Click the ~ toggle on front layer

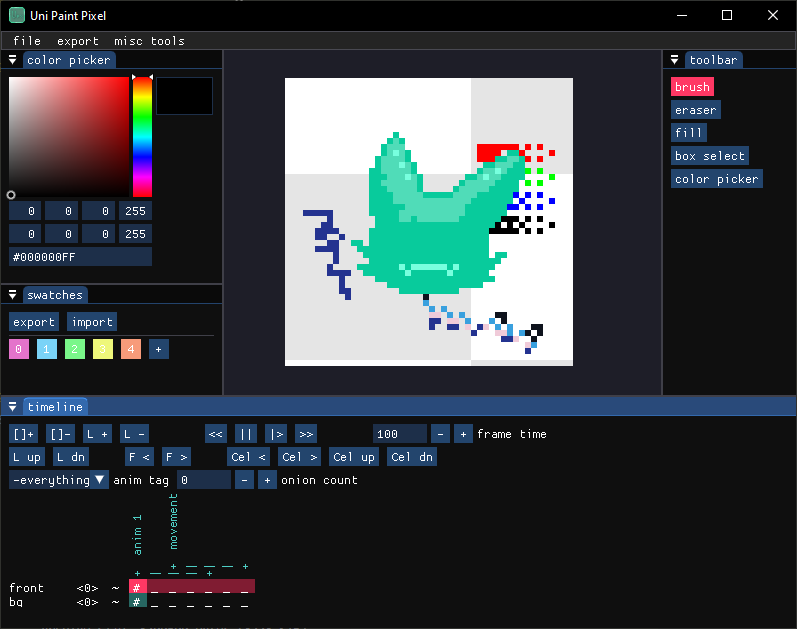pyautogui.click(x=115, y=588)
